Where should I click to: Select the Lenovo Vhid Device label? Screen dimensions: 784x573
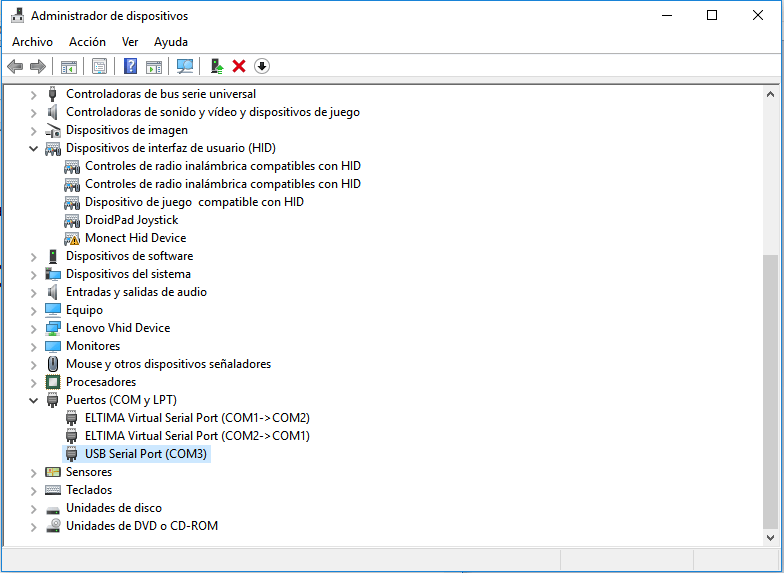(x=118, y=328)
